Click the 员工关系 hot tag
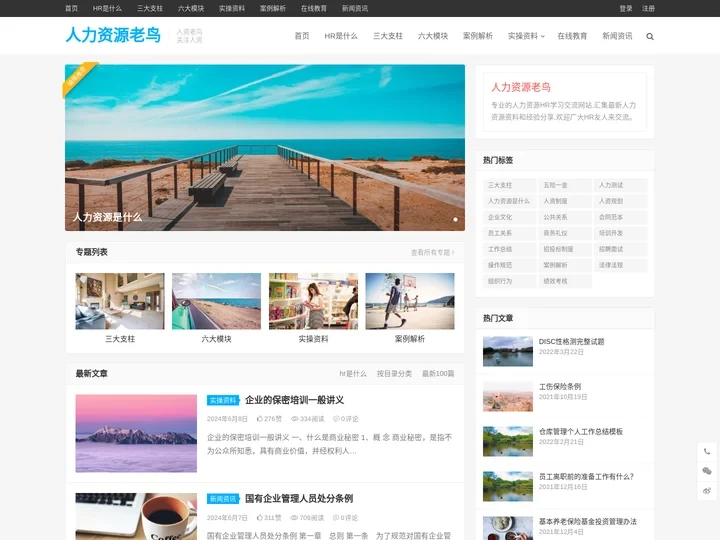720x540 pixels. [509, 233]
